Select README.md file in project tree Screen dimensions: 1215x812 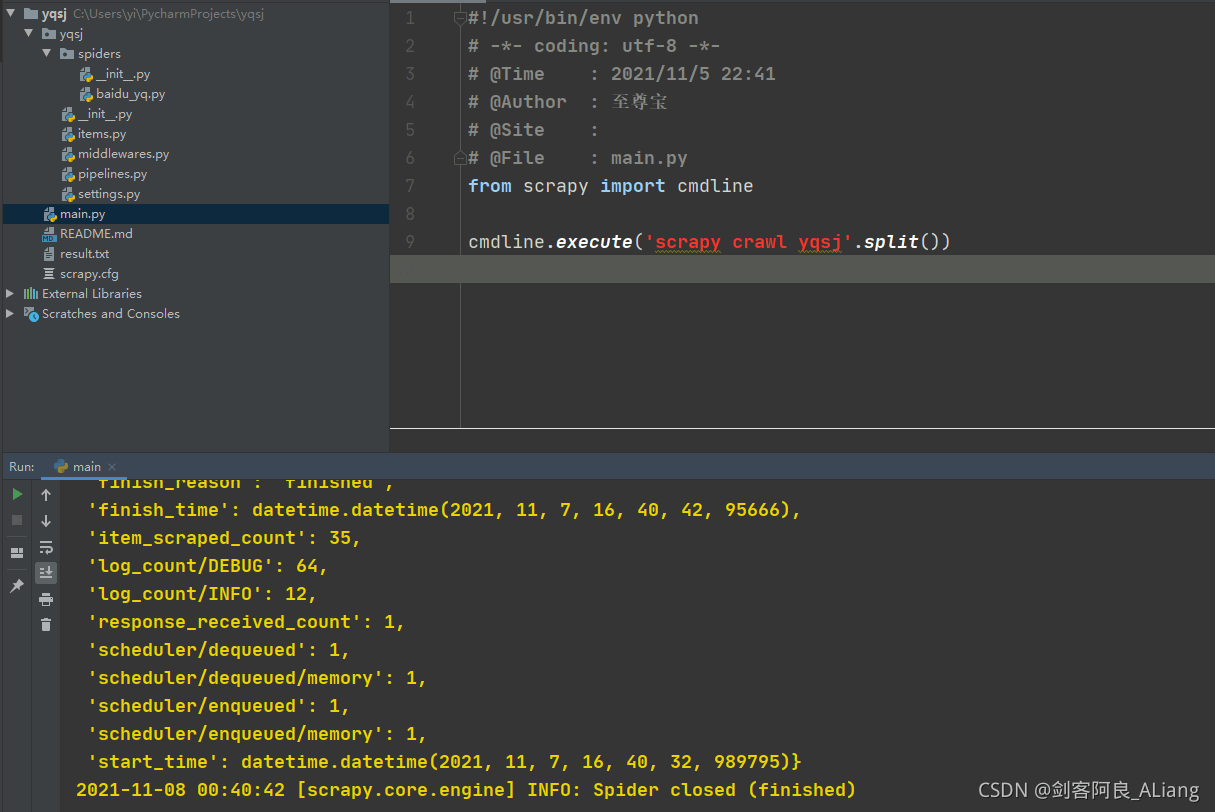(x=96, y=234)
